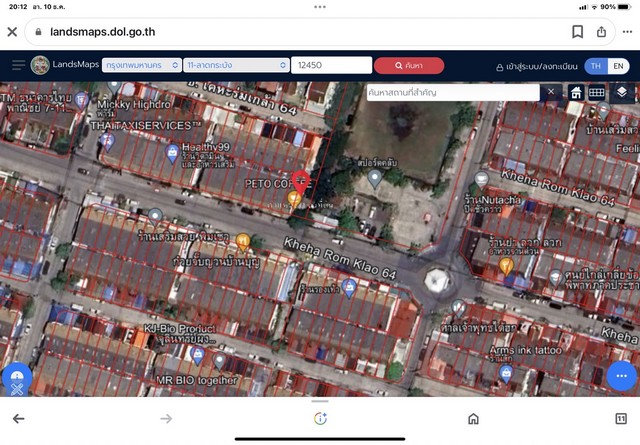This screenshot has height=445, width=640.
Task: Click the basemap grid icon
Action: (596, 92)
